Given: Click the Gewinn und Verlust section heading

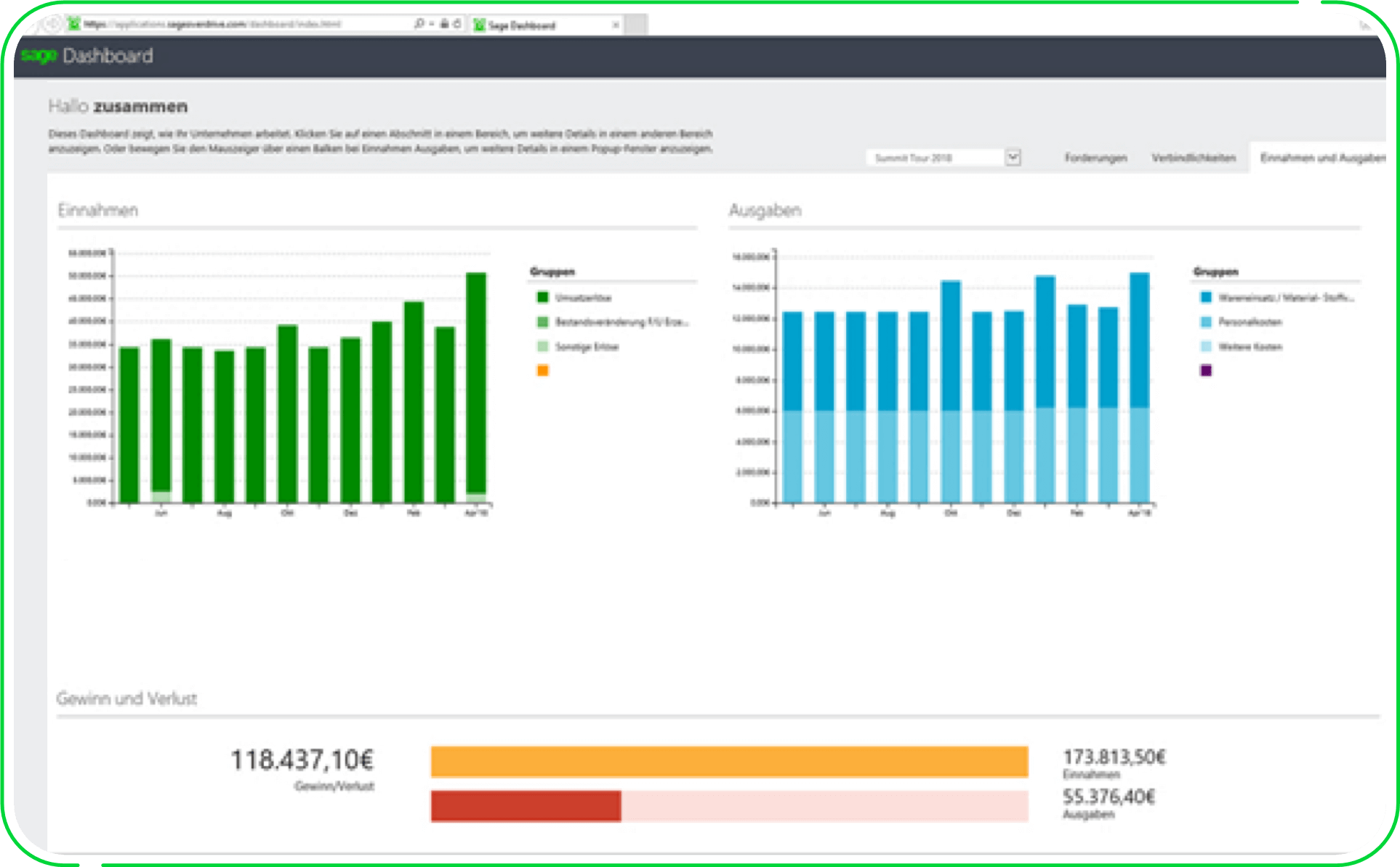Looking at the screenshot, I should point(126,698).
